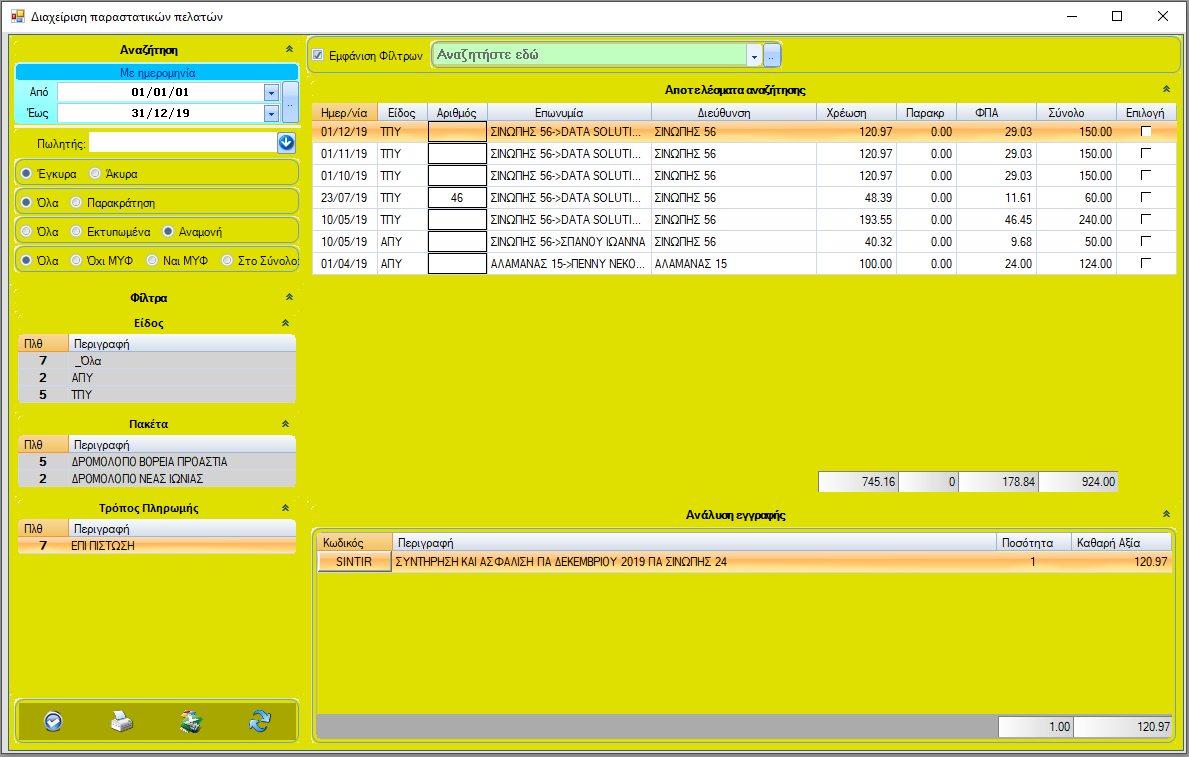Filter by ΔΡΟΜΟΛΟΓΙΟ ΒΟΡΕΙΑ ΠΡΟΑΣΤΙΑ package
Viewport: 1189px width, 757px height.
coord(149,462)
